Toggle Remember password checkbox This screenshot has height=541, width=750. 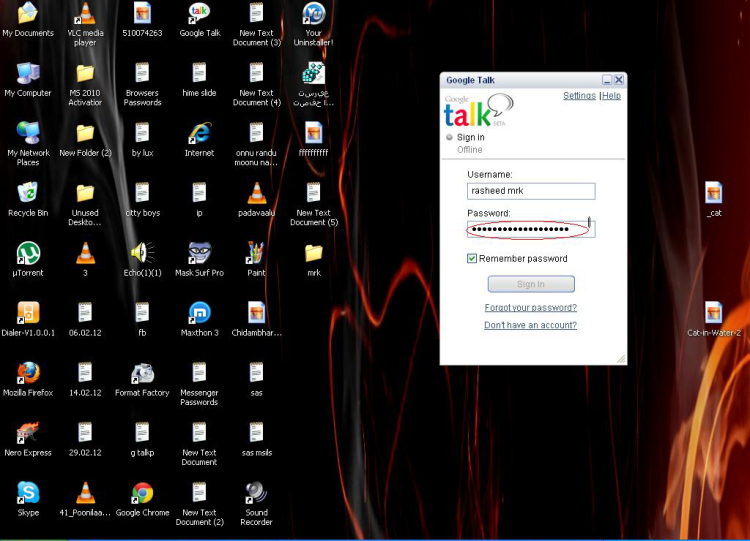pos(472,258)
